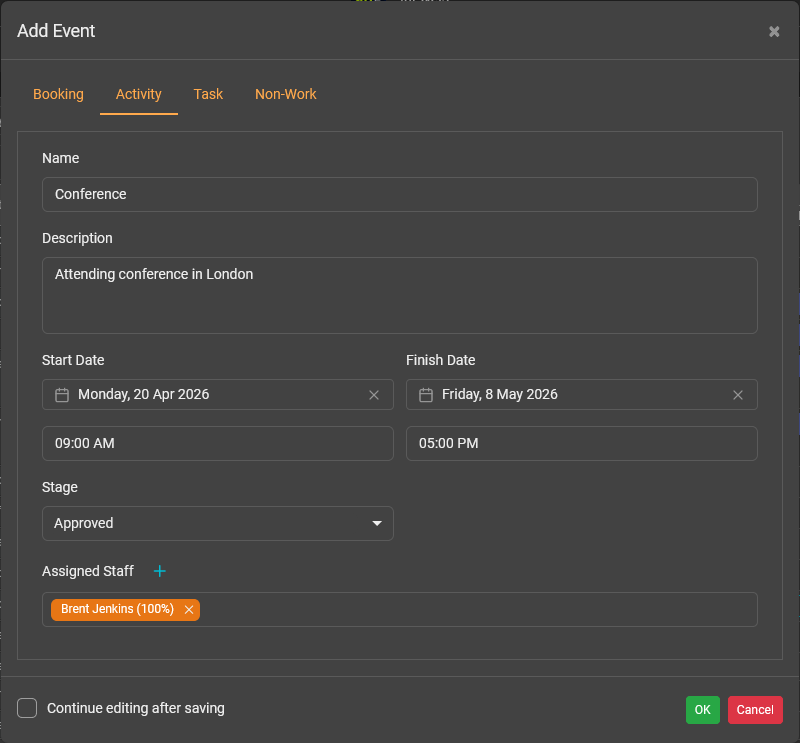Click the Finish Date calendar icon
Viewport: 800px width, 743px height.
(426, 395)
